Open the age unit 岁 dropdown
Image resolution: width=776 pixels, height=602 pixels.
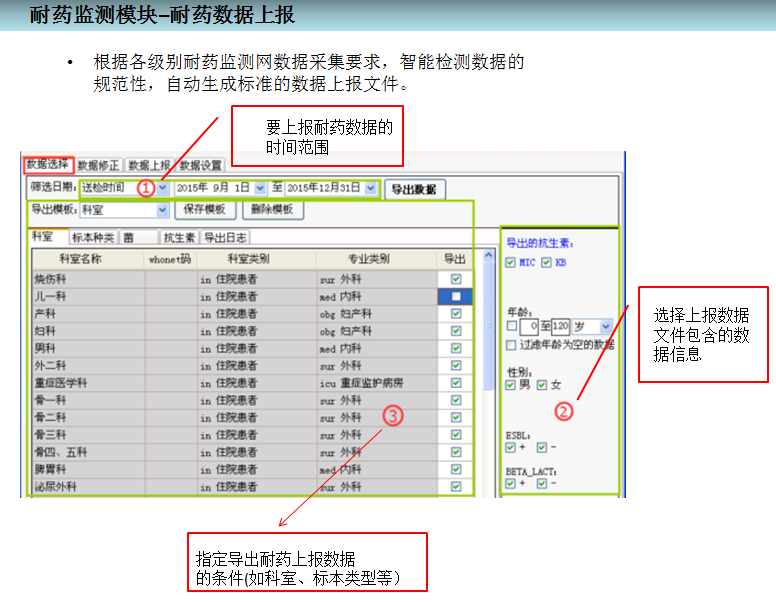coord(606,327)
